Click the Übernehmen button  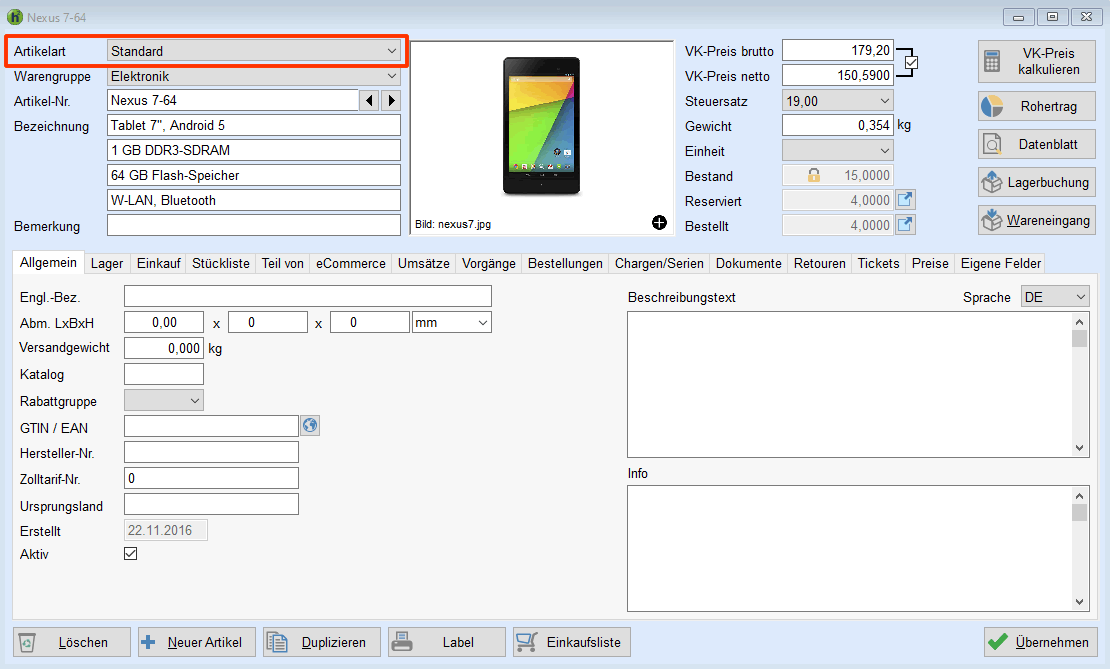point(1041,642)
